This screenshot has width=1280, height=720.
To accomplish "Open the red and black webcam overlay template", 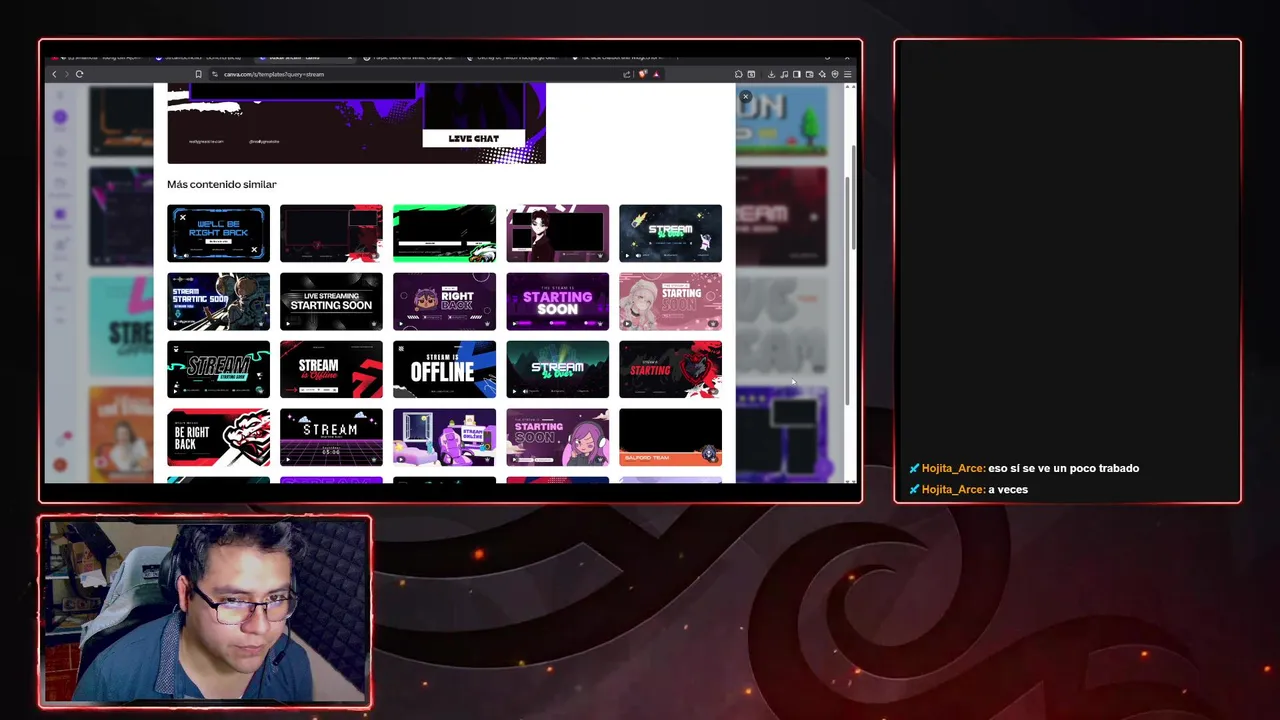I will coord(331,233).
